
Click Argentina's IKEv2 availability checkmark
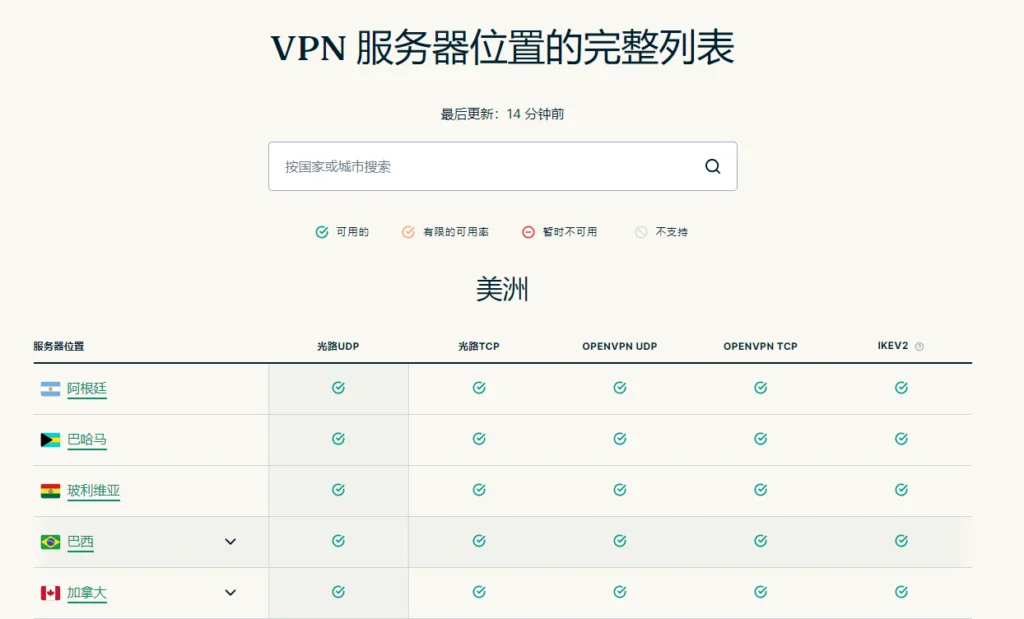901,388
